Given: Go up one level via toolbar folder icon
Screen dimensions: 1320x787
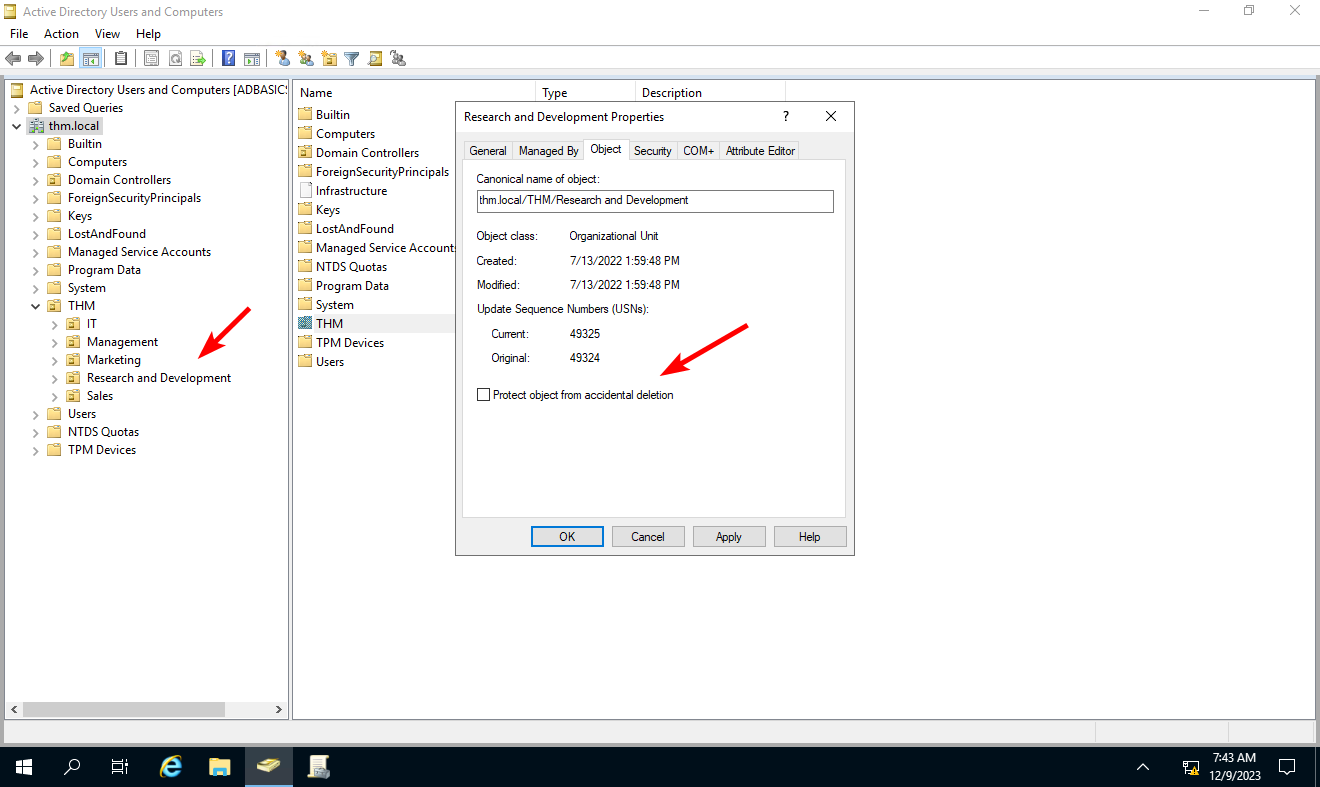Looking at the screenshot, I should pyautogui.click(x=67, y=59).
